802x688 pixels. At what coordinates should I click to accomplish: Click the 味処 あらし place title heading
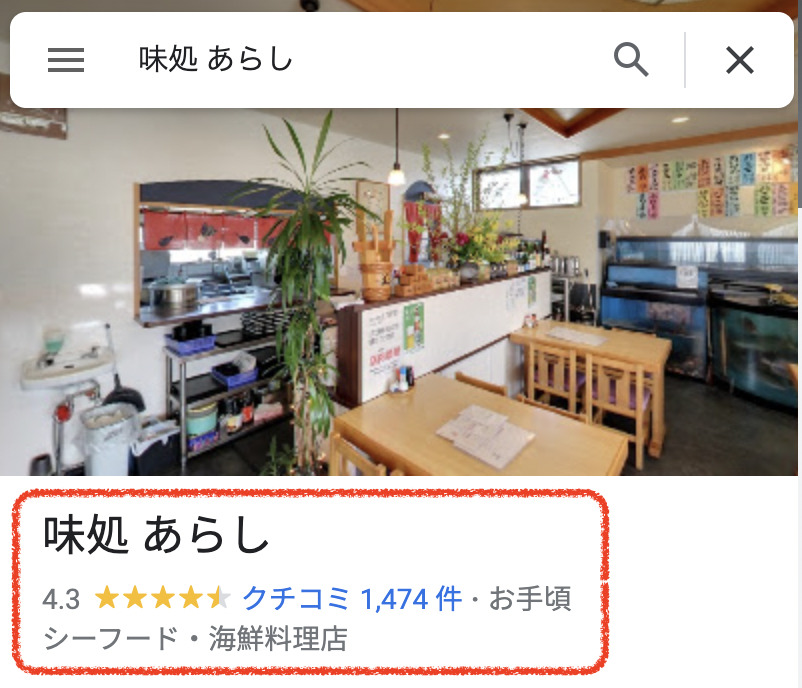point(156,534)
